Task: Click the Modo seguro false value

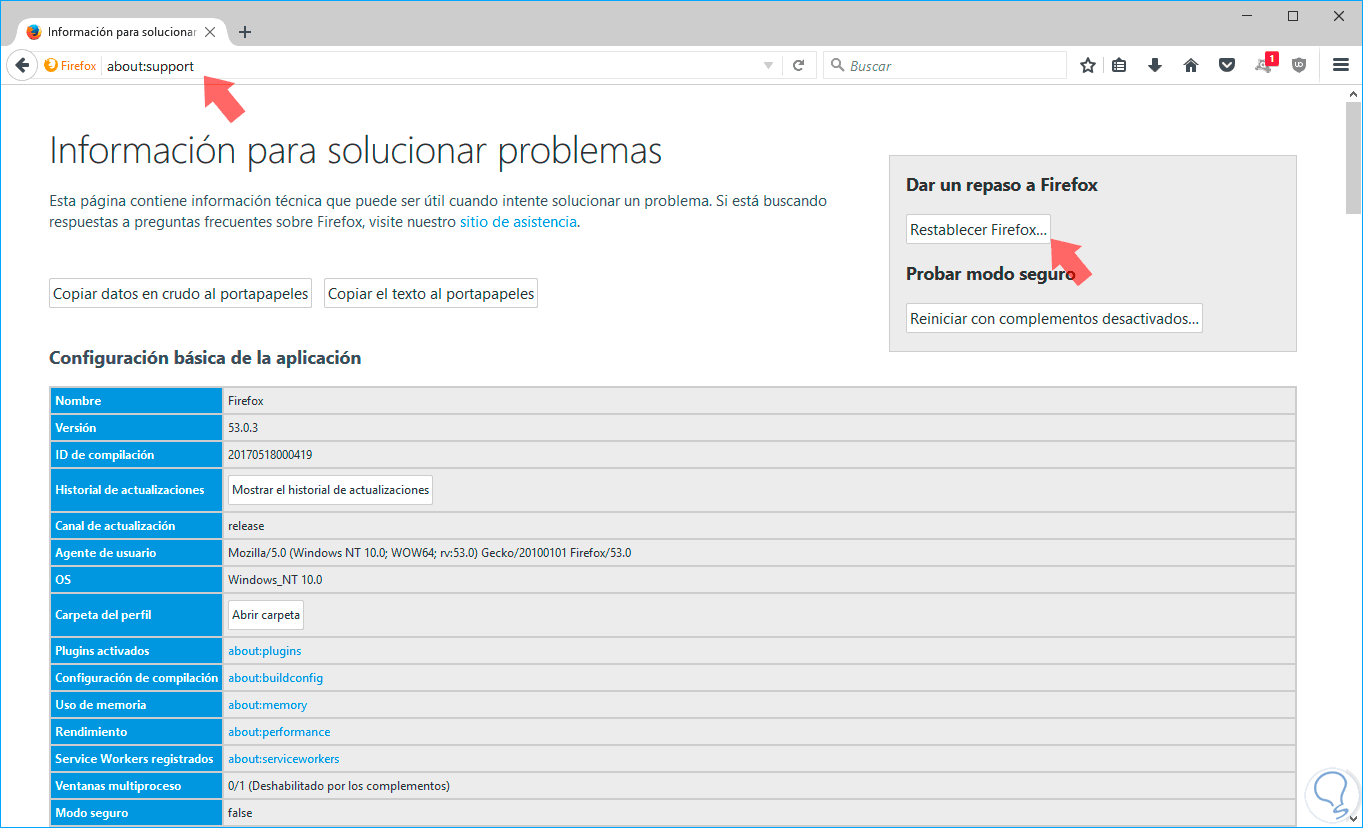Action: 240,813
